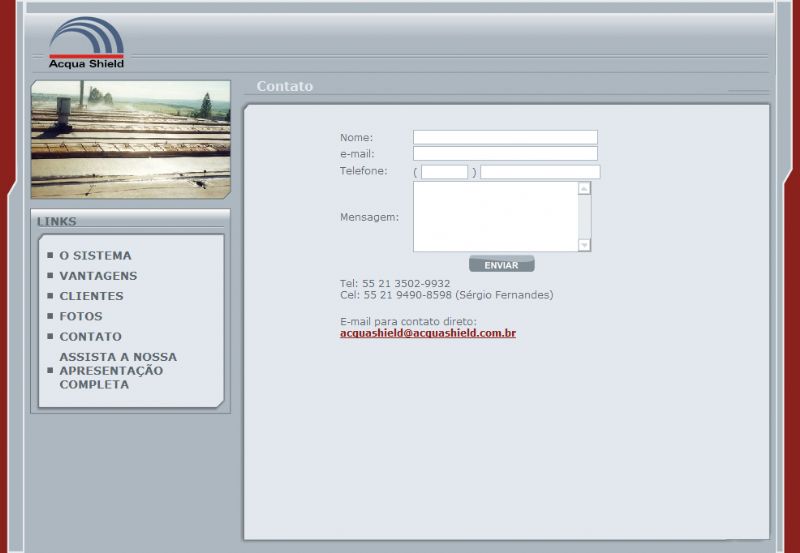Focus the e-mail input field
Viewport: 800px width, 553px height.
[505, 154]
